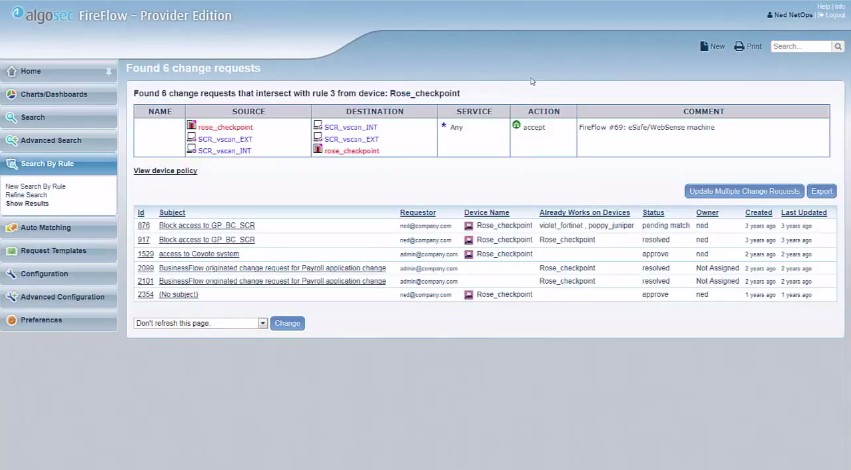Viewport: 851px width, 470px height.
Task: Click device icon in row 878
Action: click(468, 226)
